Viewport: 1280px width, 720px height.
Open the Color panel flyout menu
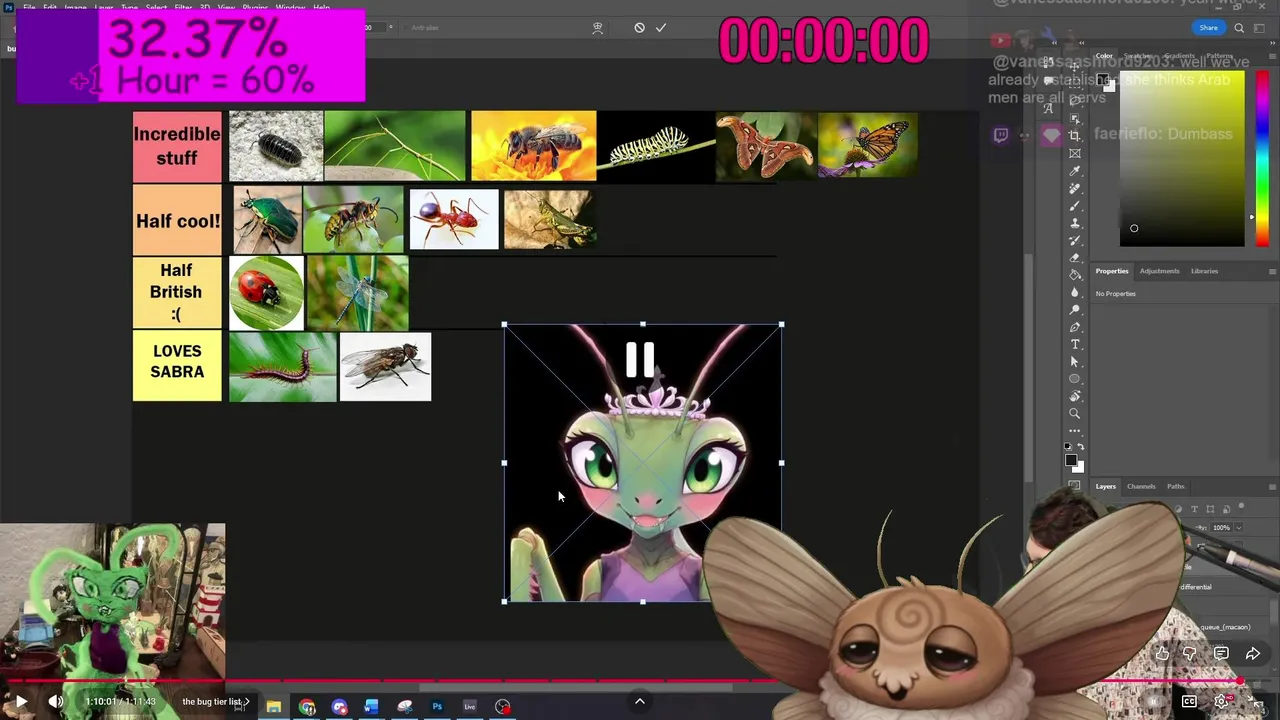[x=1272, y=56]
